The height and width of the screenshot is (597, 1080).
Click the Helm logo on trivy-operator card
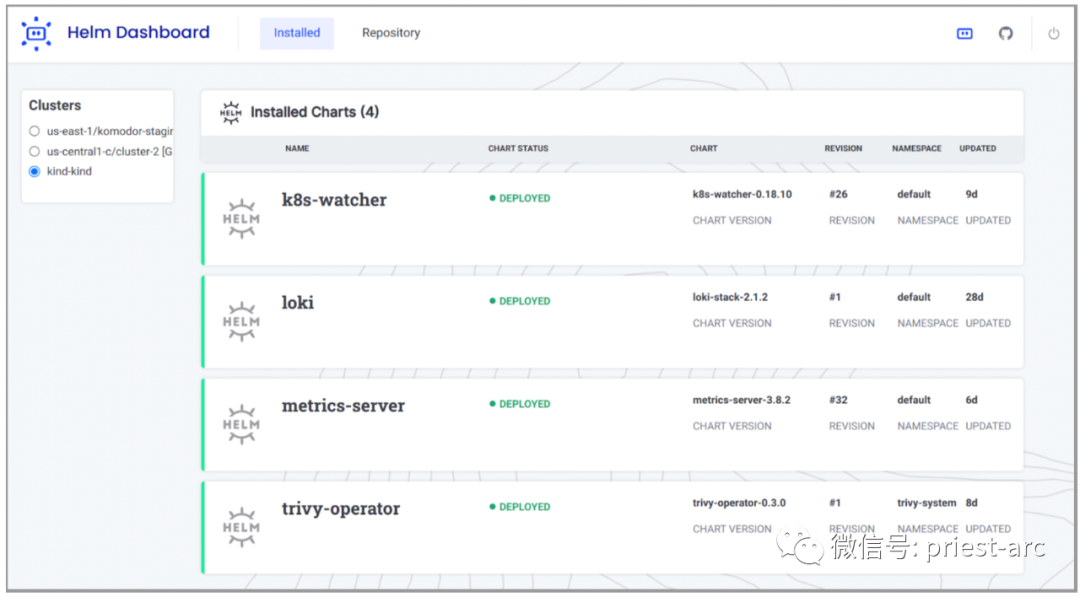(x=241, y=527)
